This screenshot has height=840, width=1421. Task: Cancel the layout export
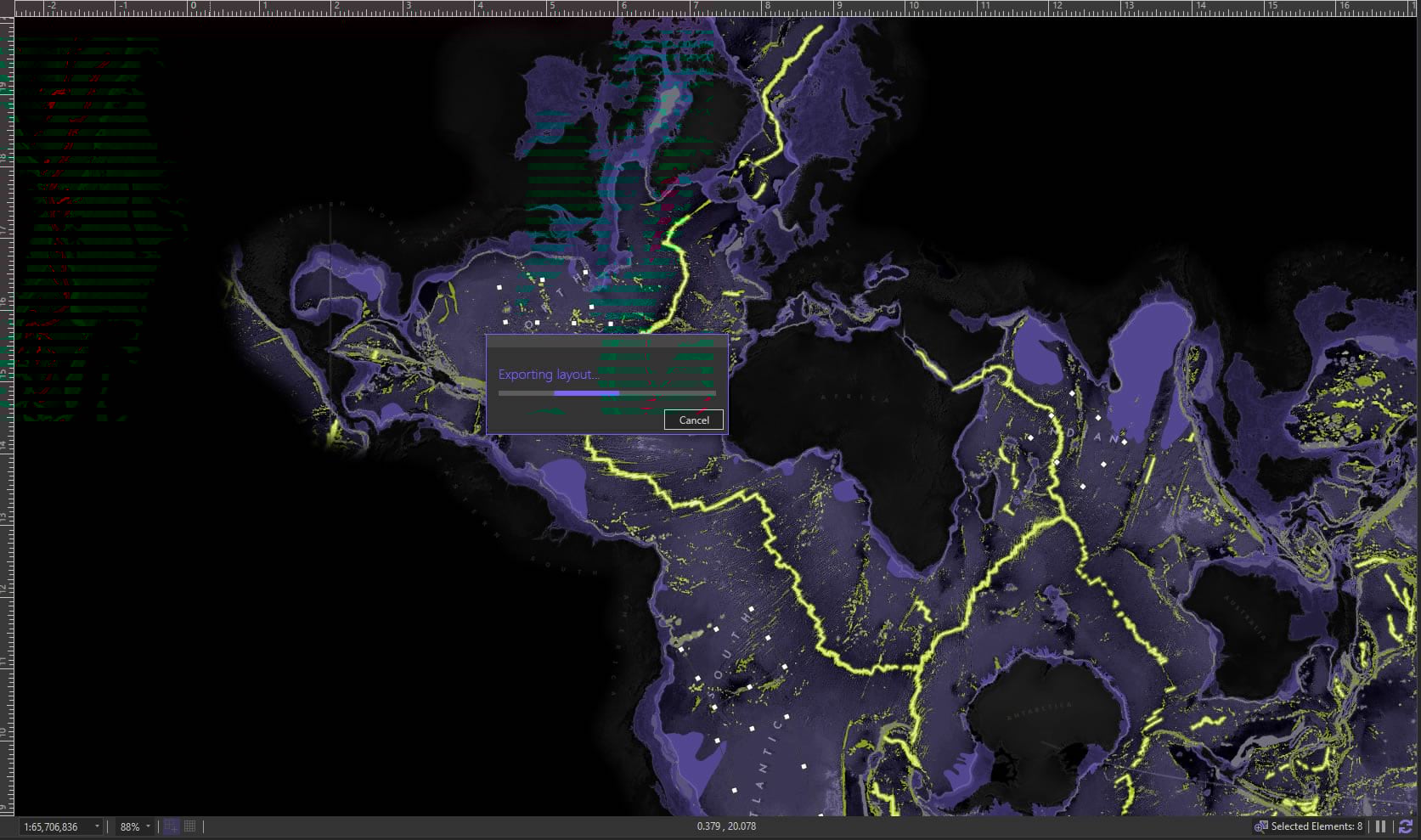694,420
